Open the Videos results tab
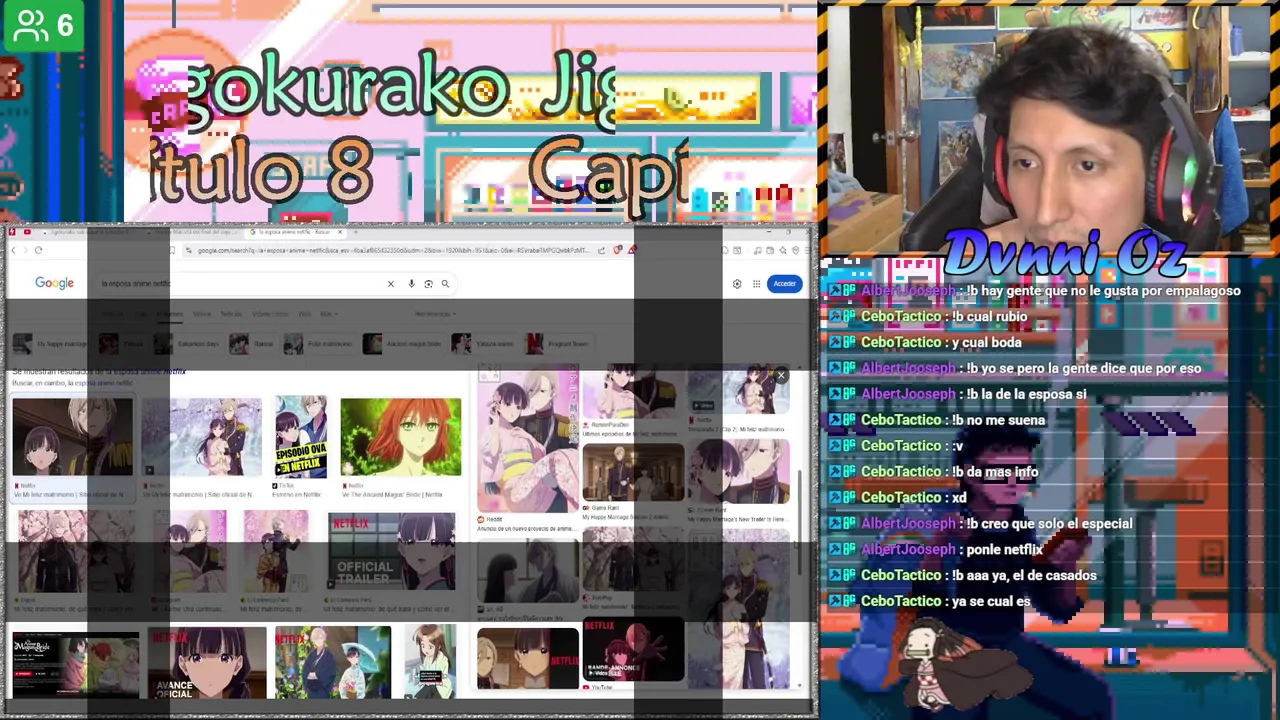Viewport: 1280px width, 720px height. tap(202, 314)
